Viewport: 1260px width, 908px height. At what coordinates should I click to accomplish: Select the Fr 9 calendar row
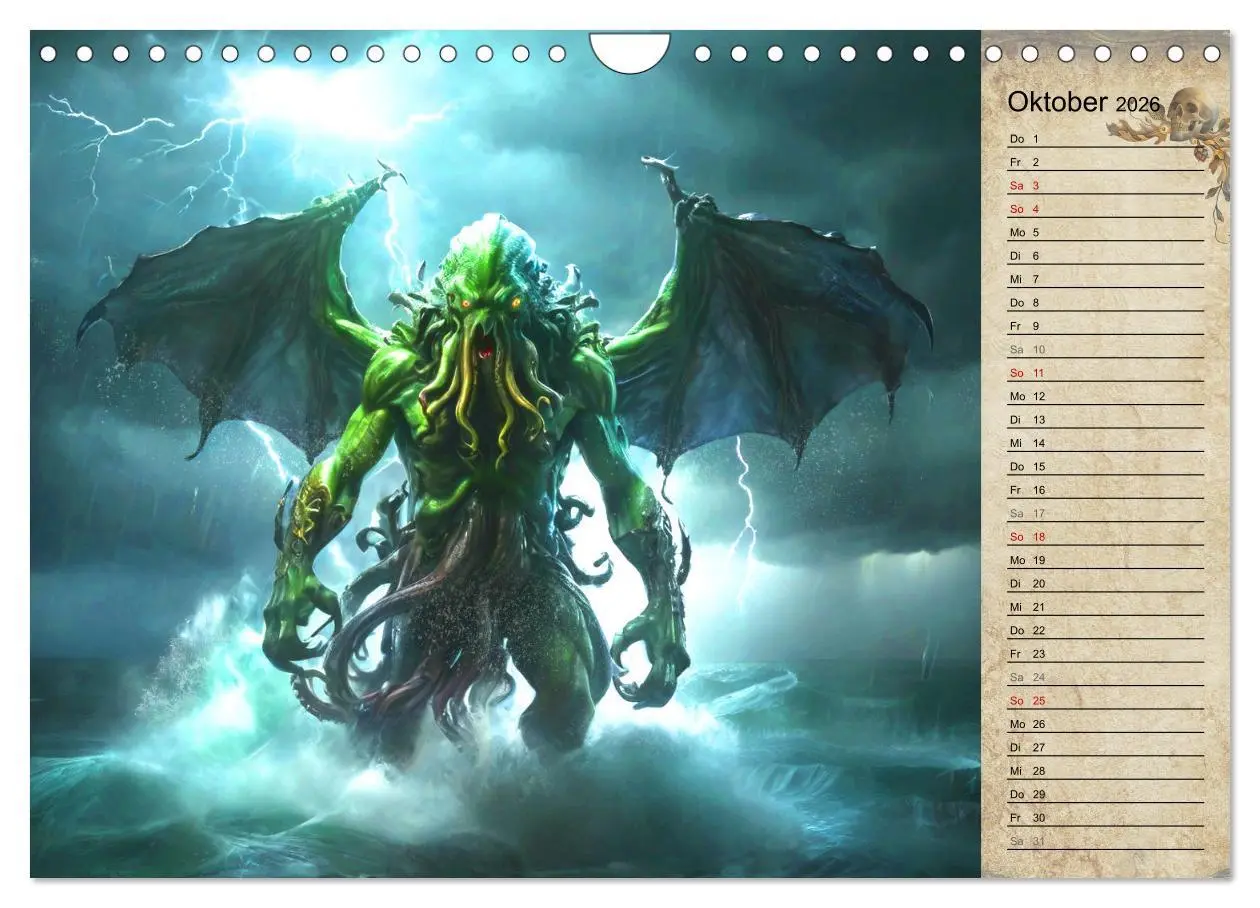pos(1105,326)
